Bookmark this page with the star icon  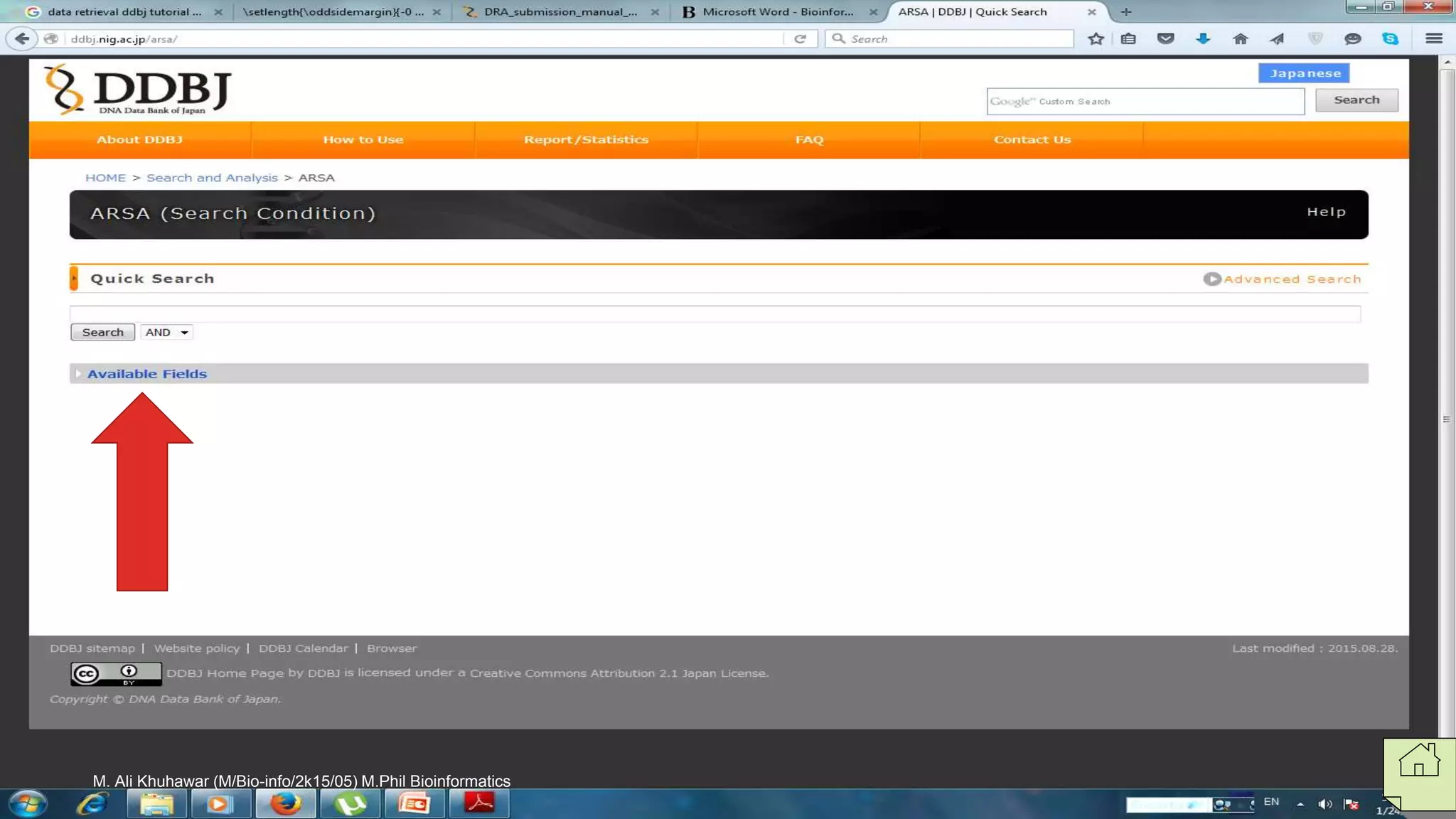coord(1096,39)
